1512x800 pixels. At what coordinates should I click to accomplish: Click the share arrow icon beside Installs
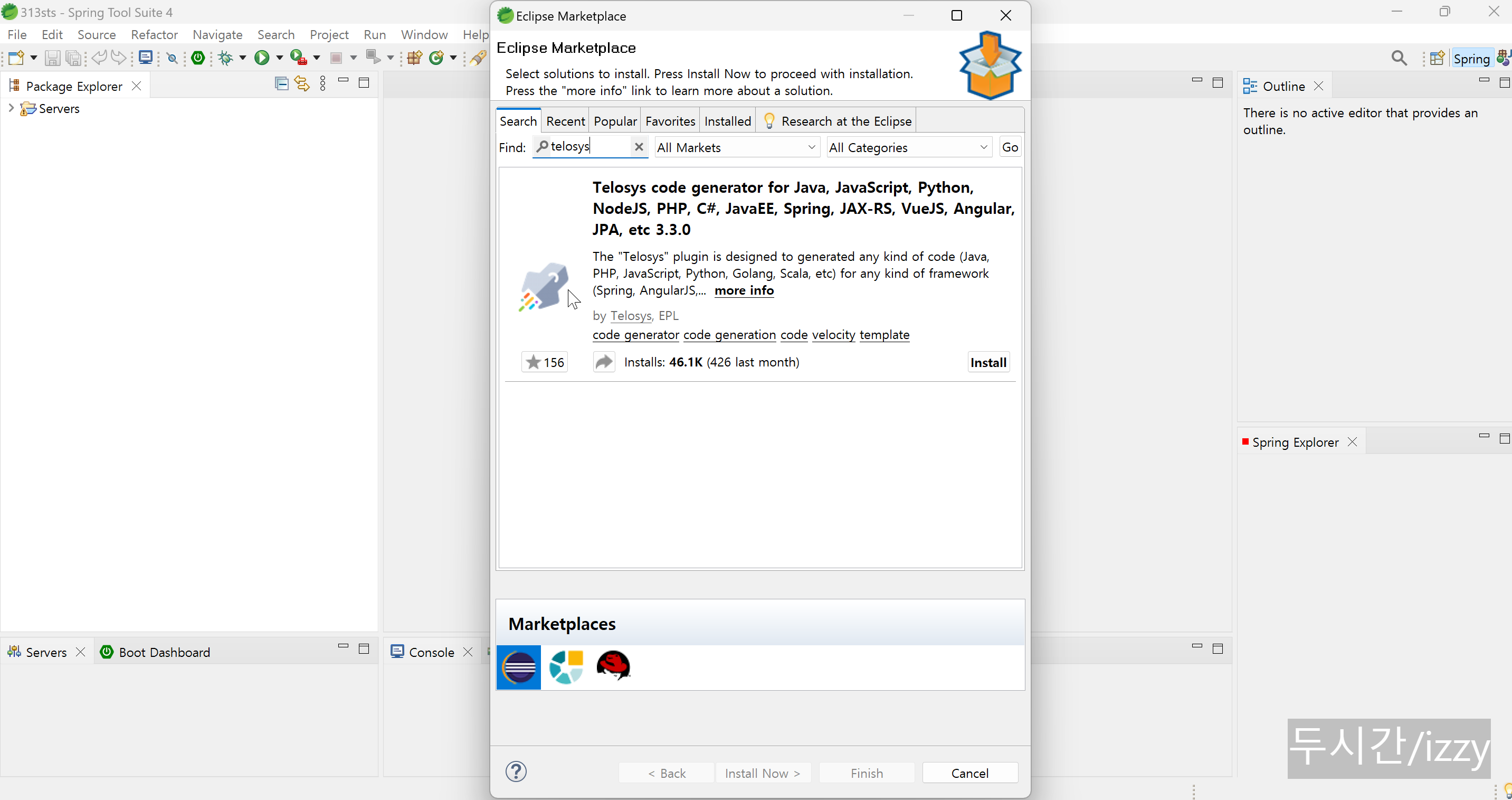pos(604,362)
